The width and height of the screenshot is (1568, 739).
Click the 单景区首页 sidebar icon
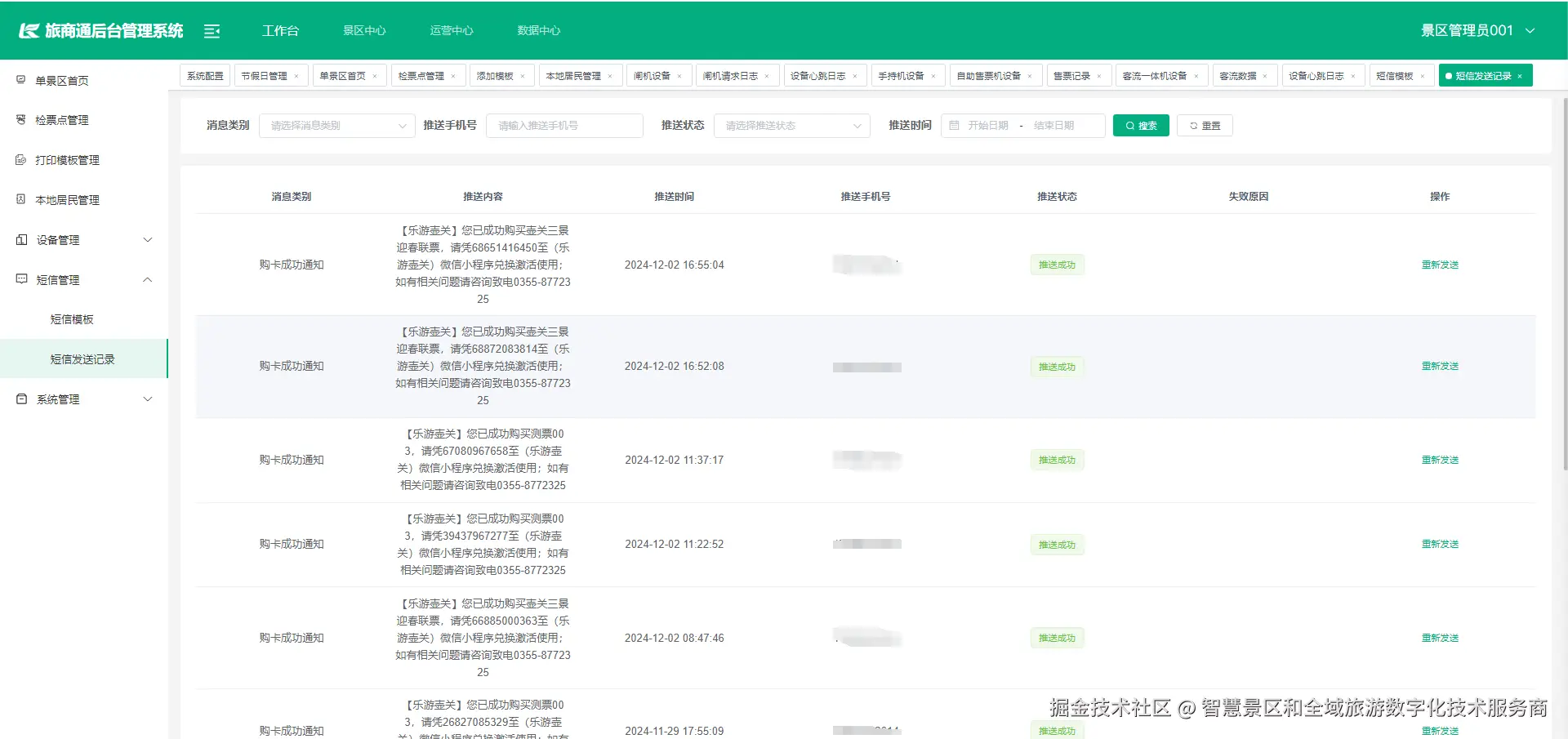tap(21, 80)
